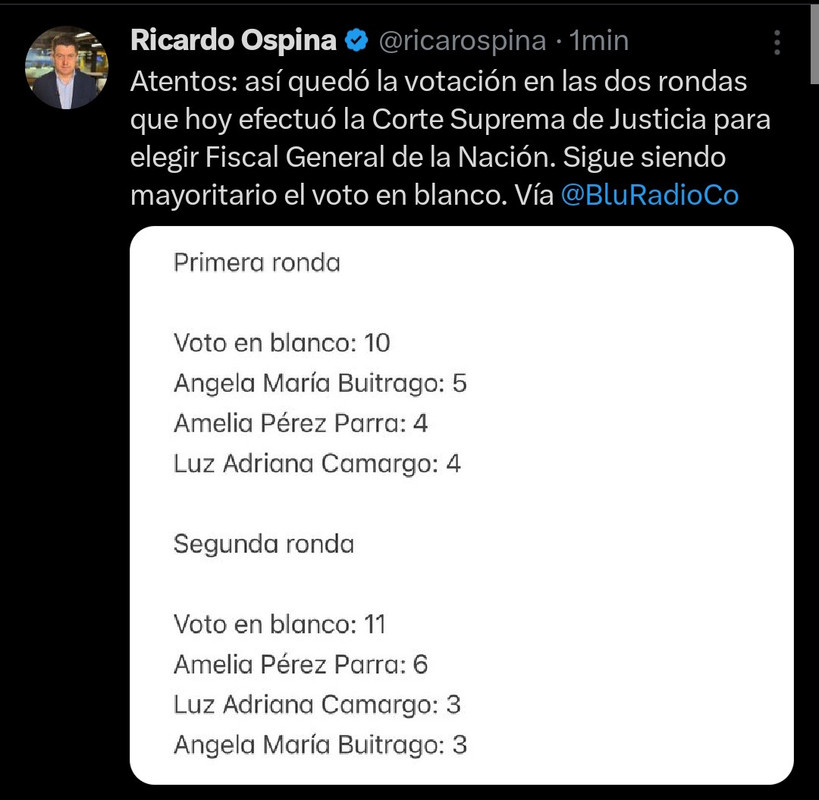
Task: Click the 'Primera ronda' heading in the image
Action: tap(257, 263)
